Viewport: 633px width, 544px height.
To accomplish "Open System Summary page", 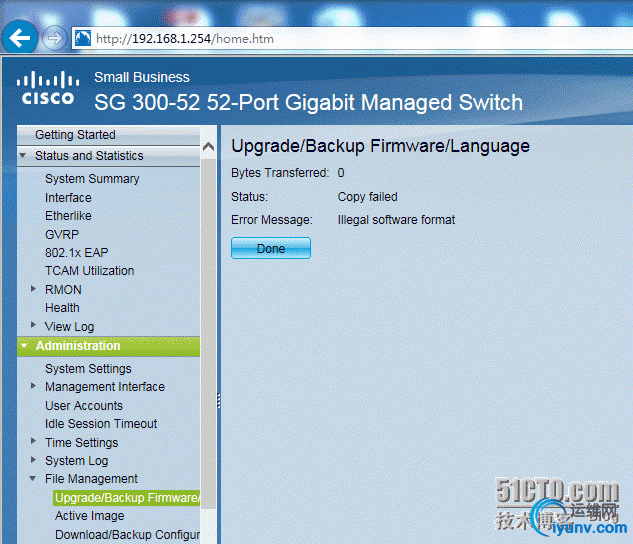I will (x=92, y=179).
